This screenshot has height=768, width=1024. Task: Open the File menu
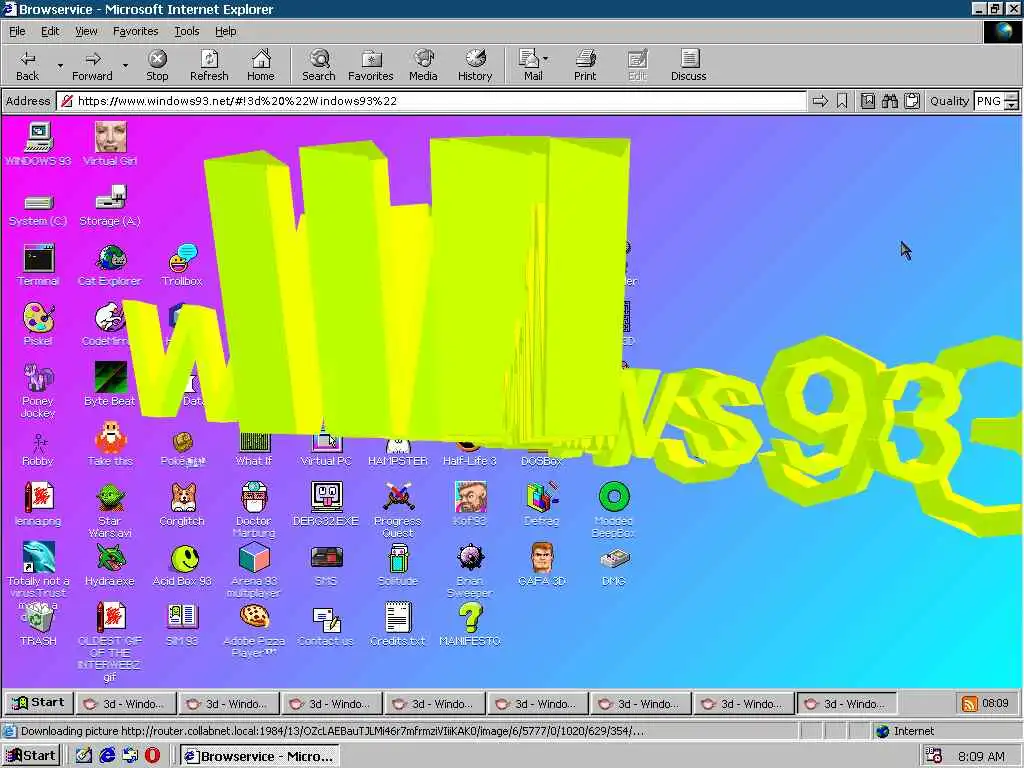[17, 31]
